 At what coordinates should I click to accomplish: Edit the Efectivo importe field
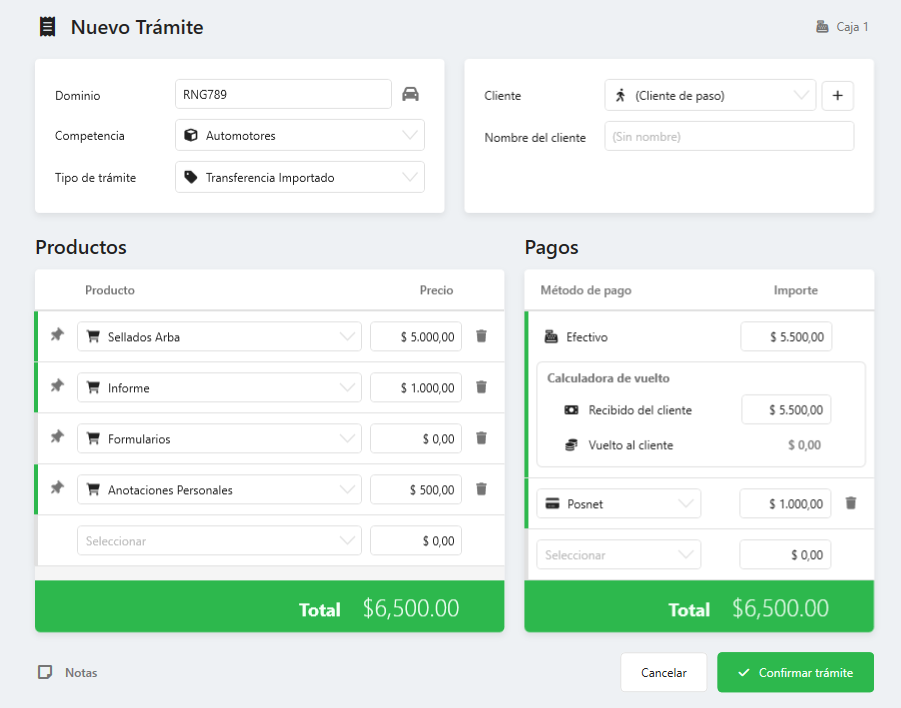(x=786, y=336)
